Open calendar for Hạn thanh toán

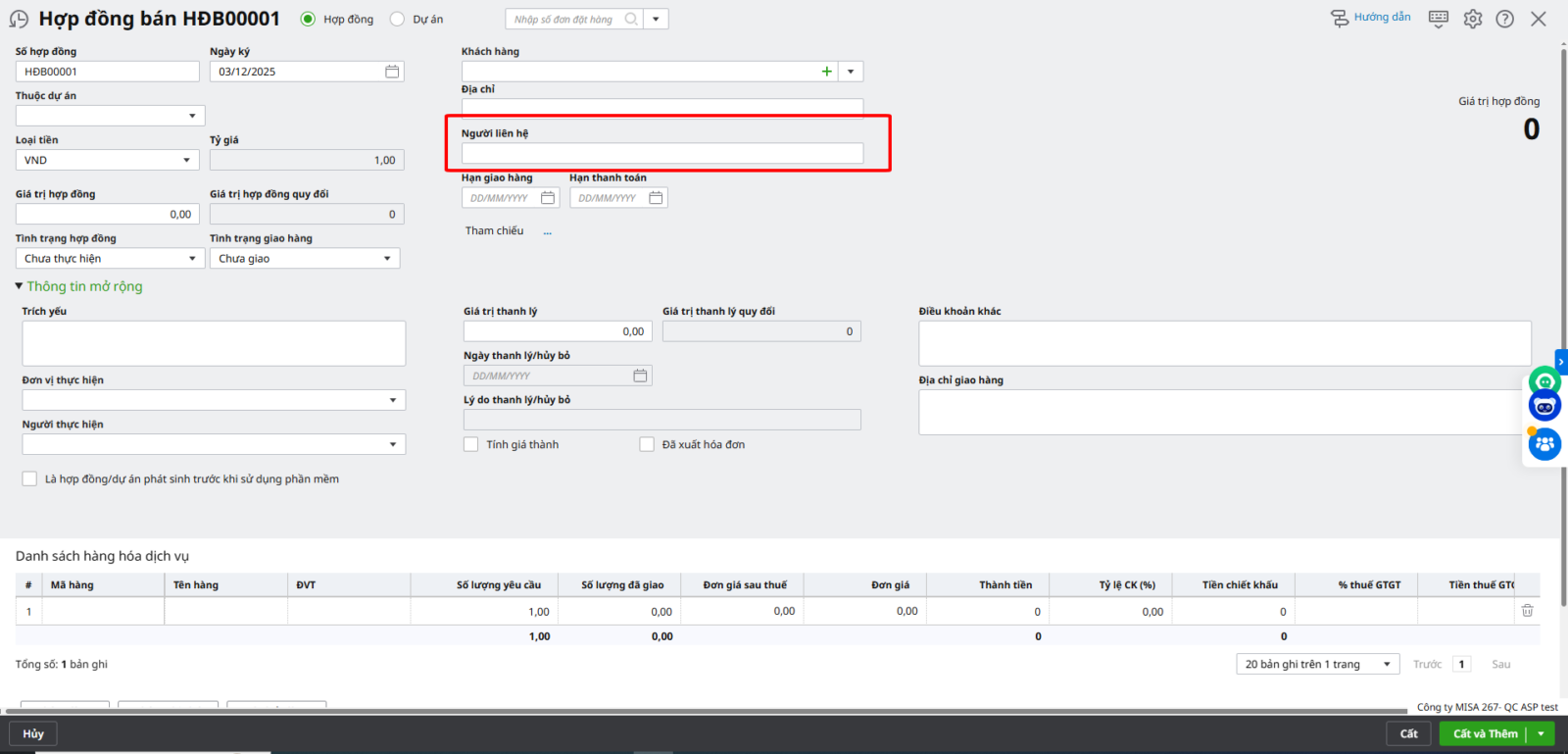pyautogui.click(x=656, y=198)
